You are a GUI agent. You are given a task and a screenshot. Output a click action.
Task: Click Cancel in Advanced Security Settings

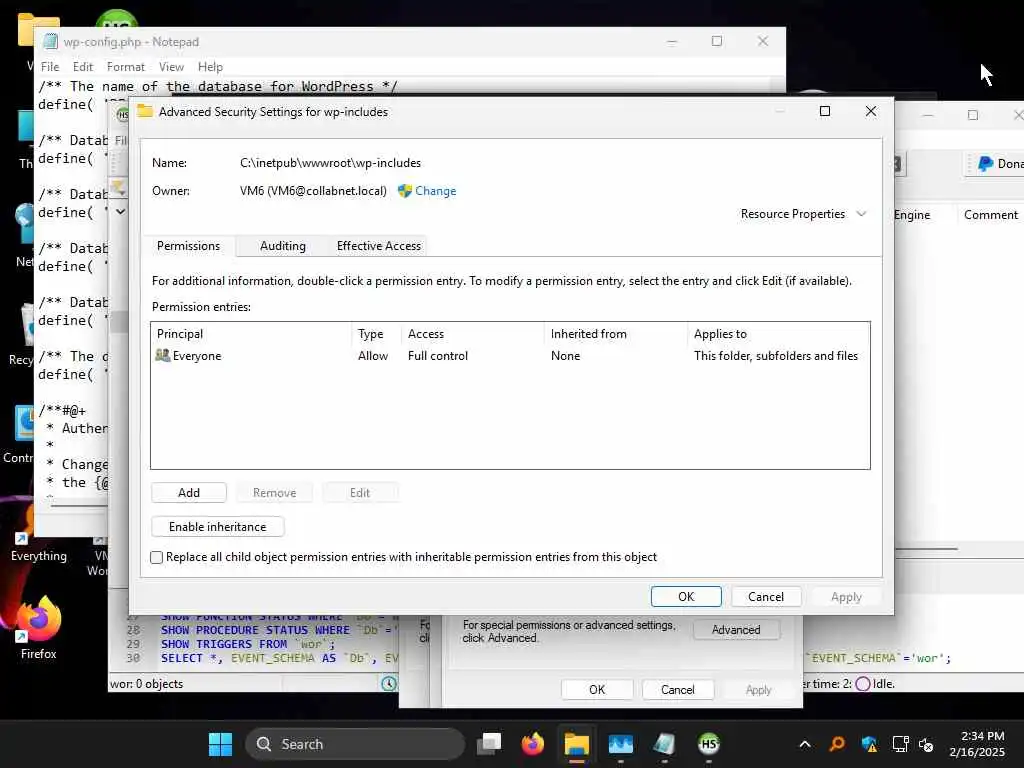tap(765, 596)
